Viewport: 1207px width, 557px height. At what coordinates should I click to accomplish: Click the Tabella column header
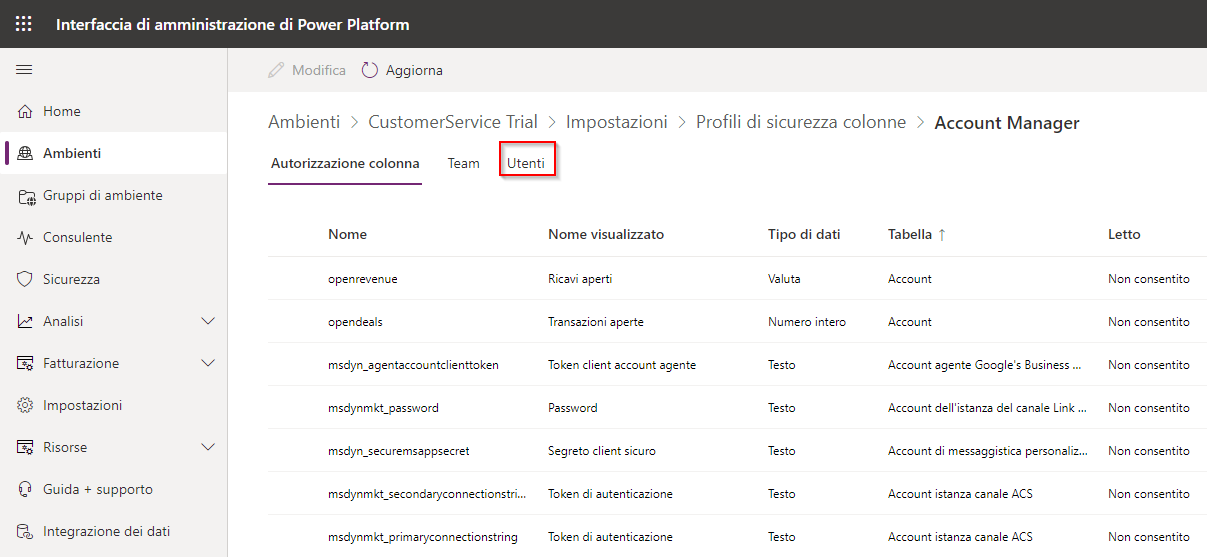pos(909,234)
